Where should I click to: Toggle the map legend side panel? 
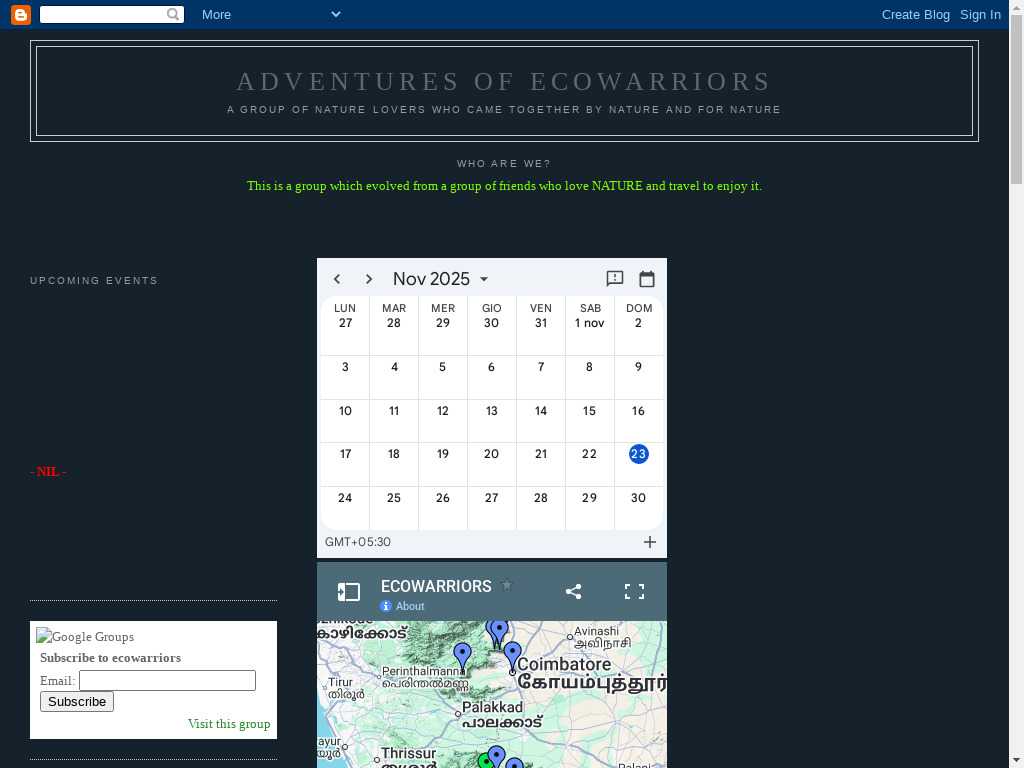pos(348,592)
